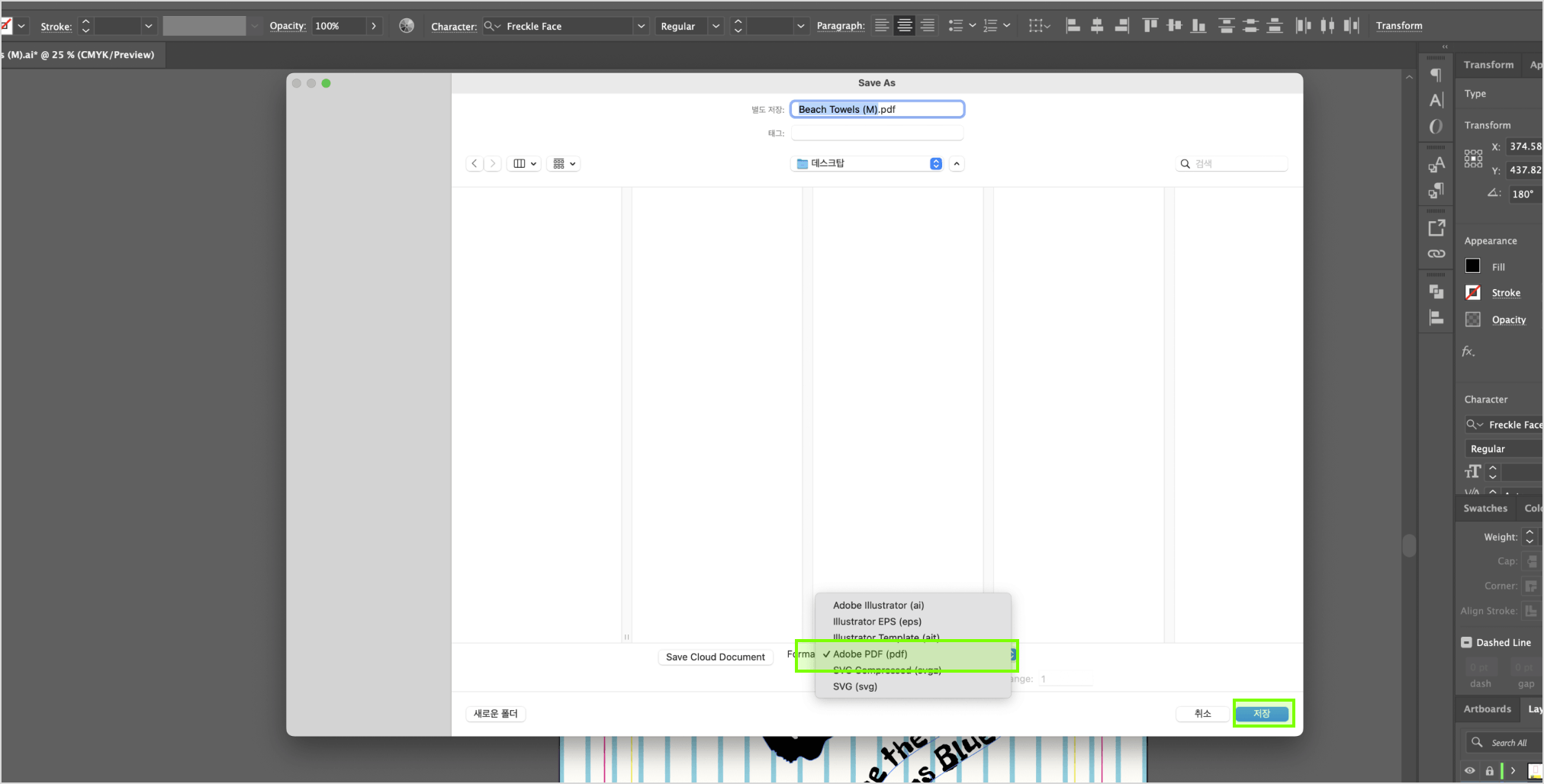
Task: Apply bullet list formatting
Action: pos(956,26)
